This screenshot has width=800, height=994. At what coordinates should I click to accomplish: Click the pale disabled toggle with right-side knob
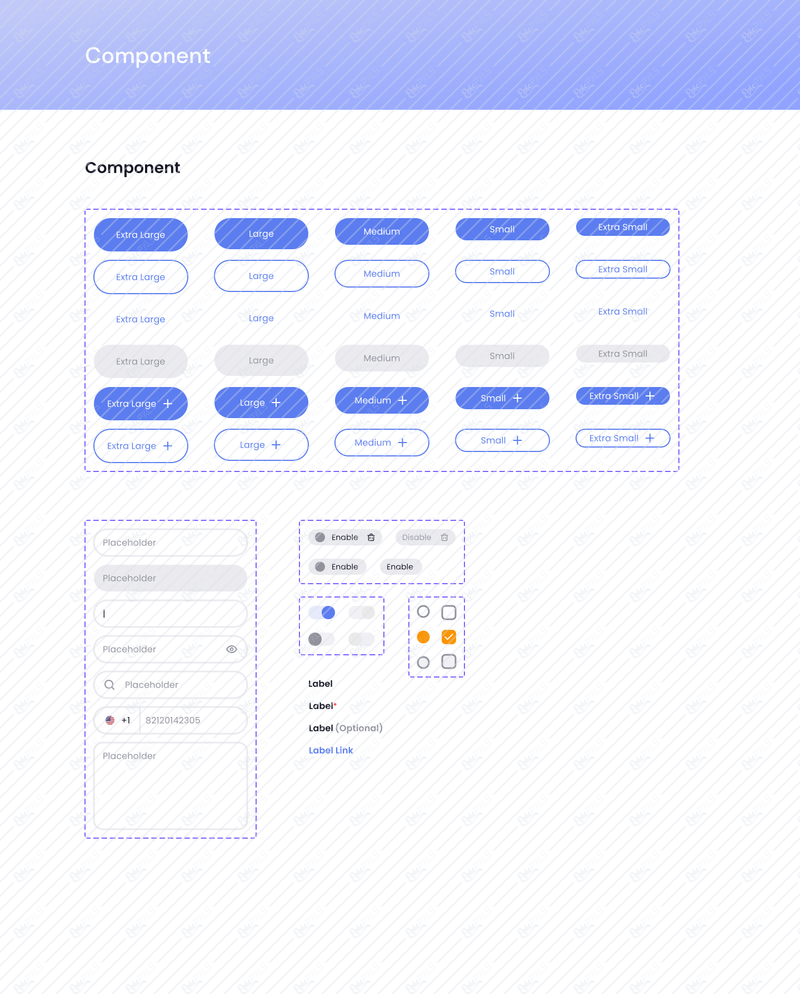361,612
